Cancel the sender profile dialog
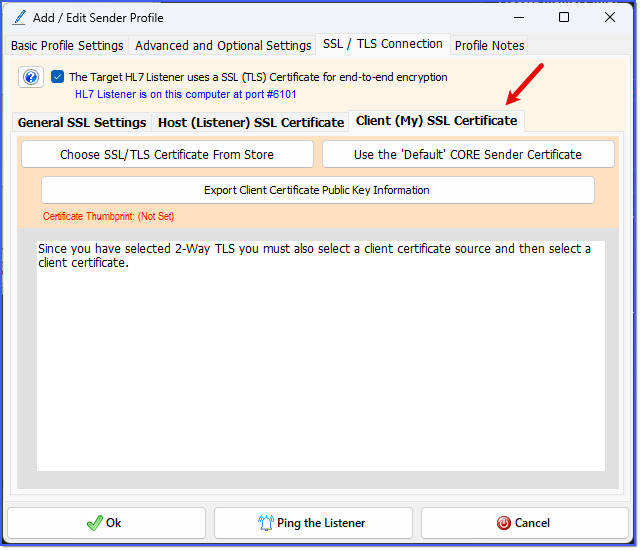This screenshot has height=550, width=640. coord(524,523)
